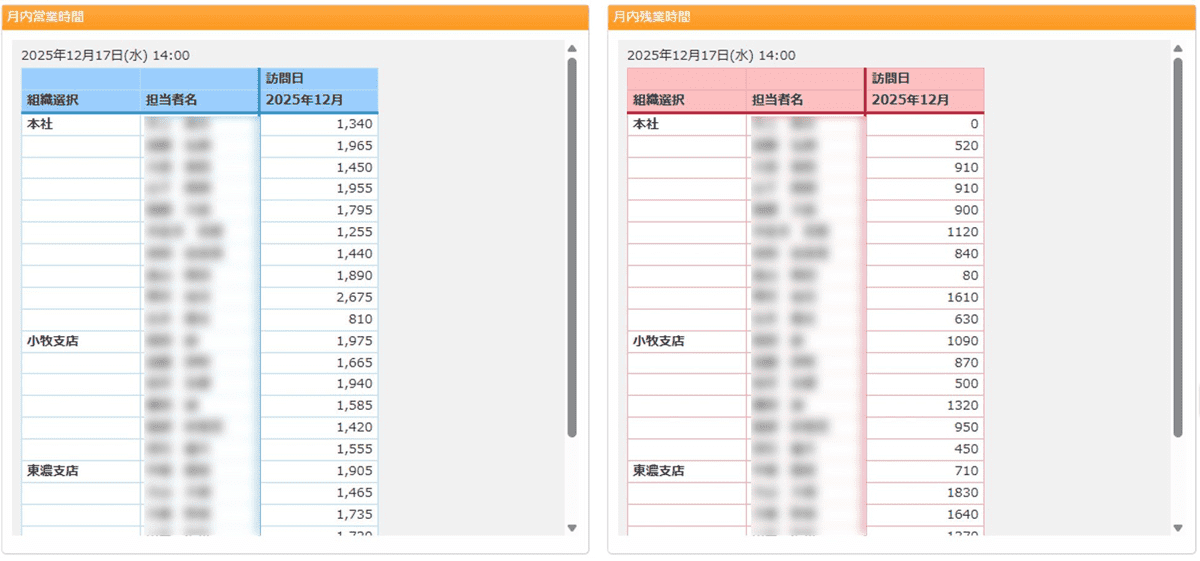Select 小牧支店 row in the blue table
The height and width of the screenshot is (561, 1200).
point(200,341)
